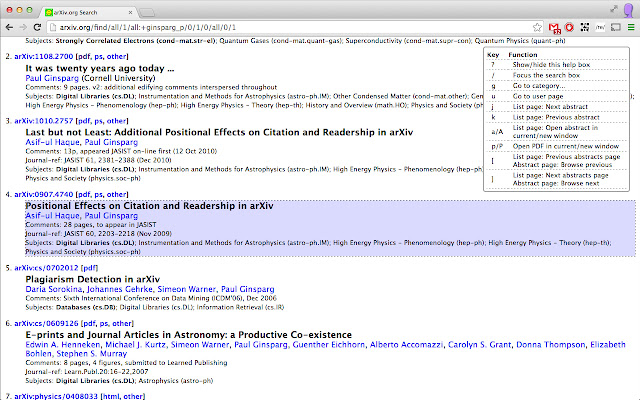Open author Alberto Accomazzi
640x400 pixels.
click(x=406, y=344)
